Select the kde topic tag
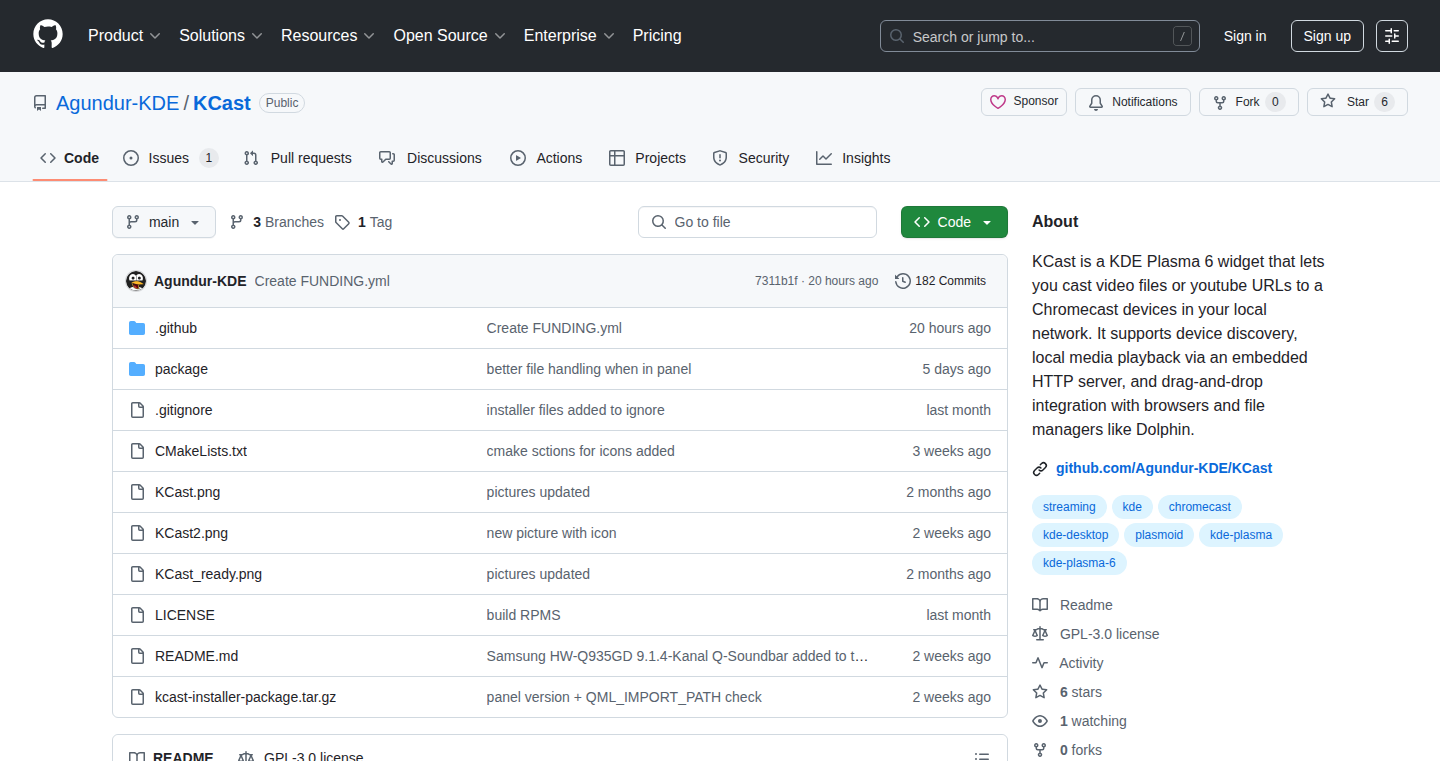The image size is (1440, 761). click(x=1132, y=507)
